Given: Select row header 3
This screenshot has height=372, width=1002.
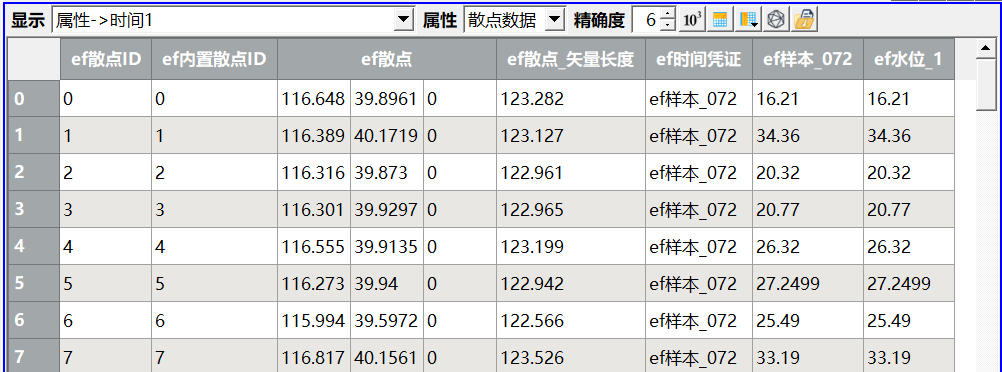Looking at the screenshot, I should point(34,209).
